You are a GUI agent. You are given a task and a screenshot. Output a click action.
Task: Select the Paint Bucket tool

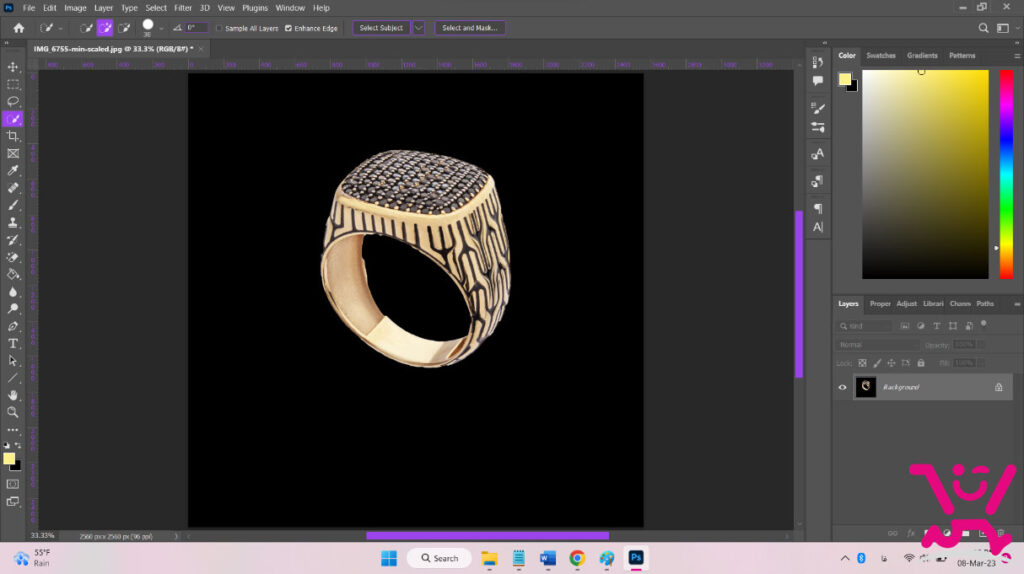point(13,274)
